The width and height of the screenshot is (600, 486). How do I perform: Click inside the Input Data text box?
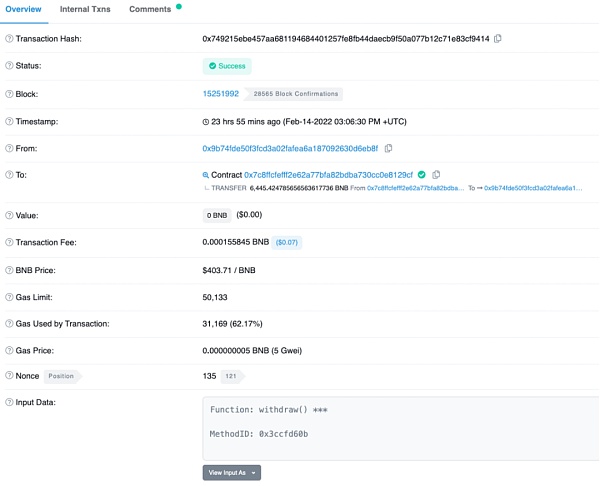click(400, 429)
